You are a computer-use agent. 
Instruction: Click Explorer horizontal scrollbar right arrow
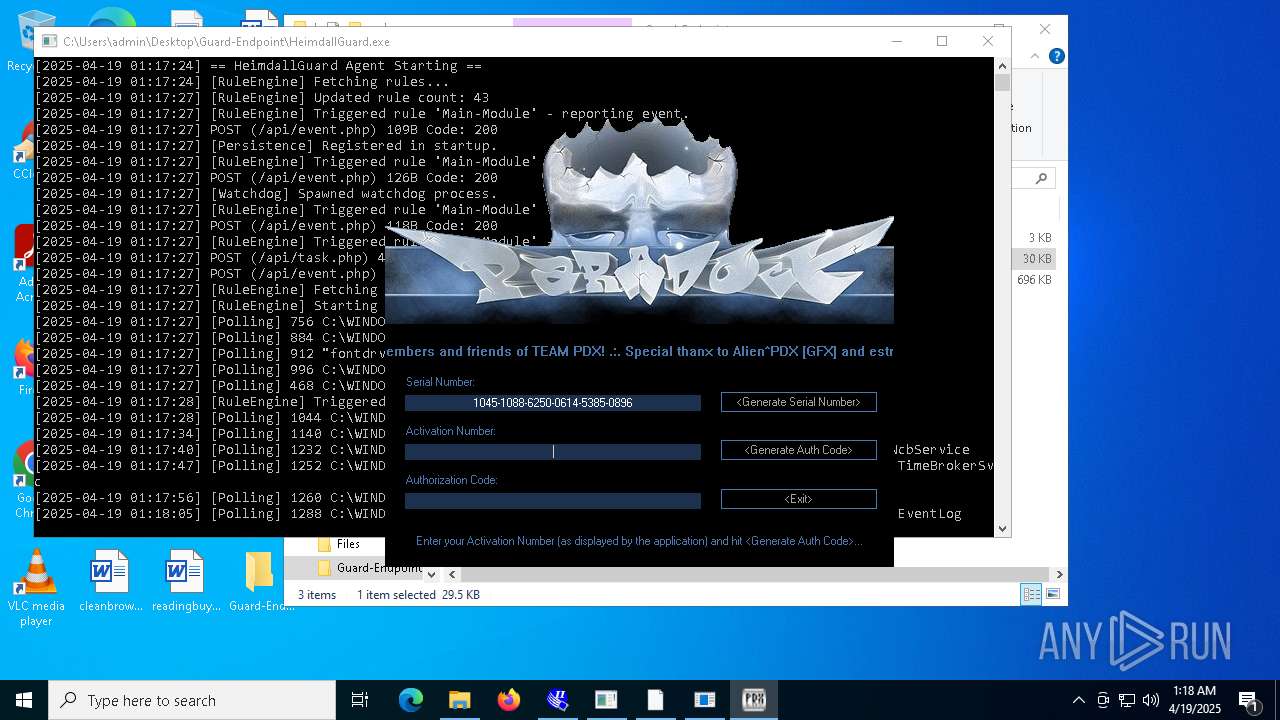coord(1059,575)
